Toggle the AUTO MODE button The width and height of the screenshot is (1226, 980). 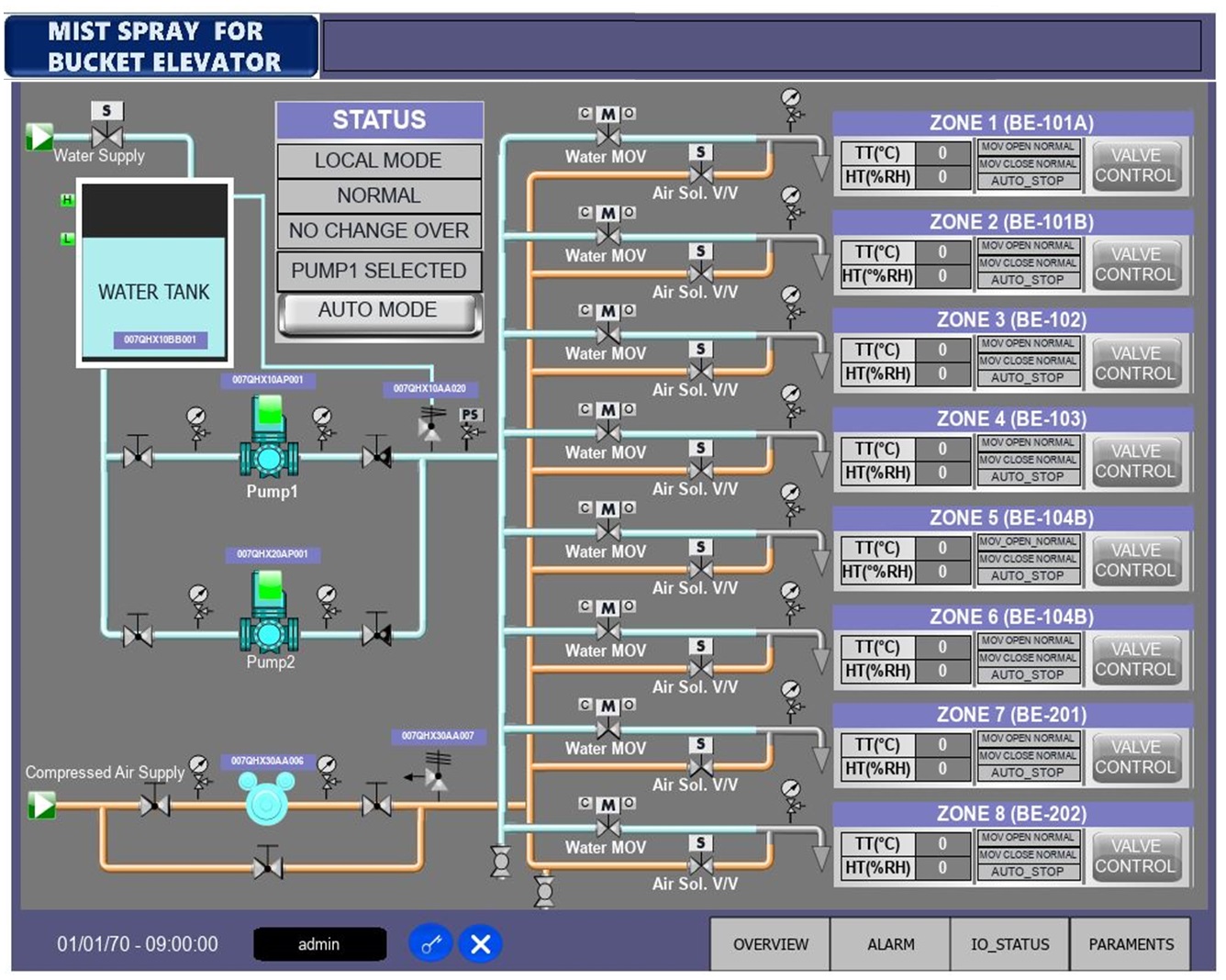(x=378, y=311)
